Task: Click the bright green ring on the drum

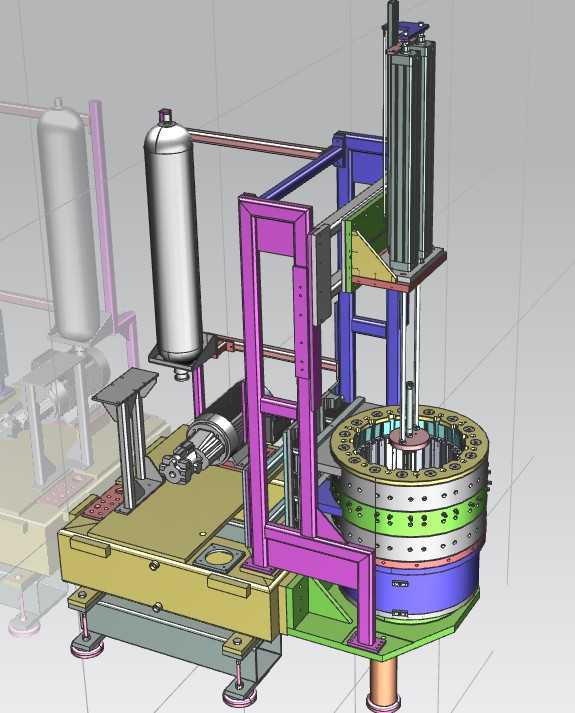Action: point(414,513)
